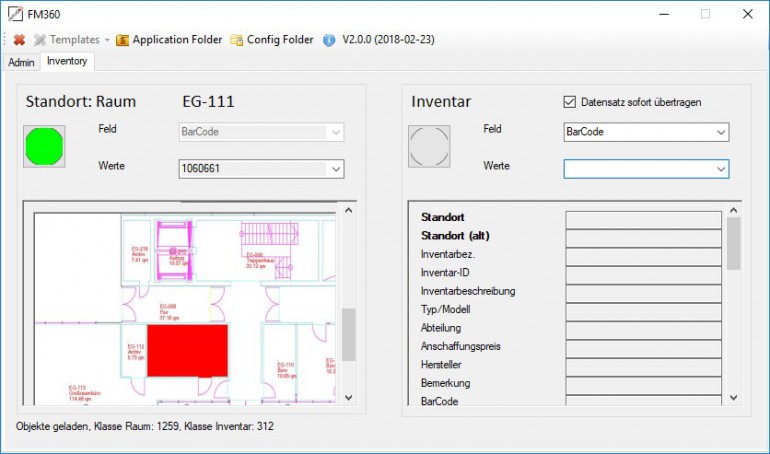The width and height of the screenshot is (770, 454).
Task: Open the Config Folder
Action: pyautogui.click(x=272, y=40)
